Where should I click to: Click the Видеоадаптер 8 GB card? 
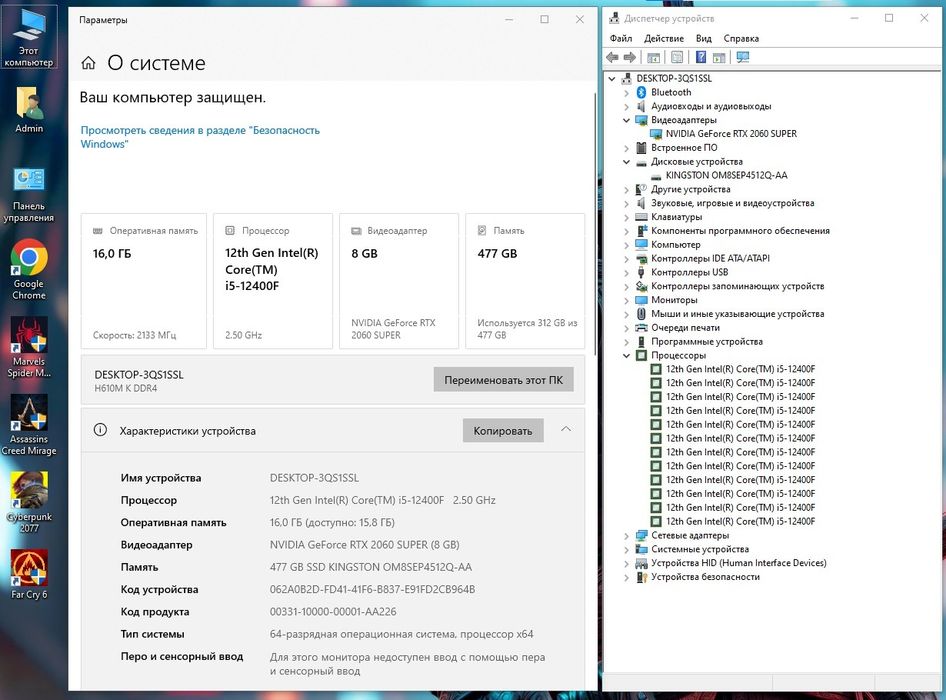(x=399, y=281)
